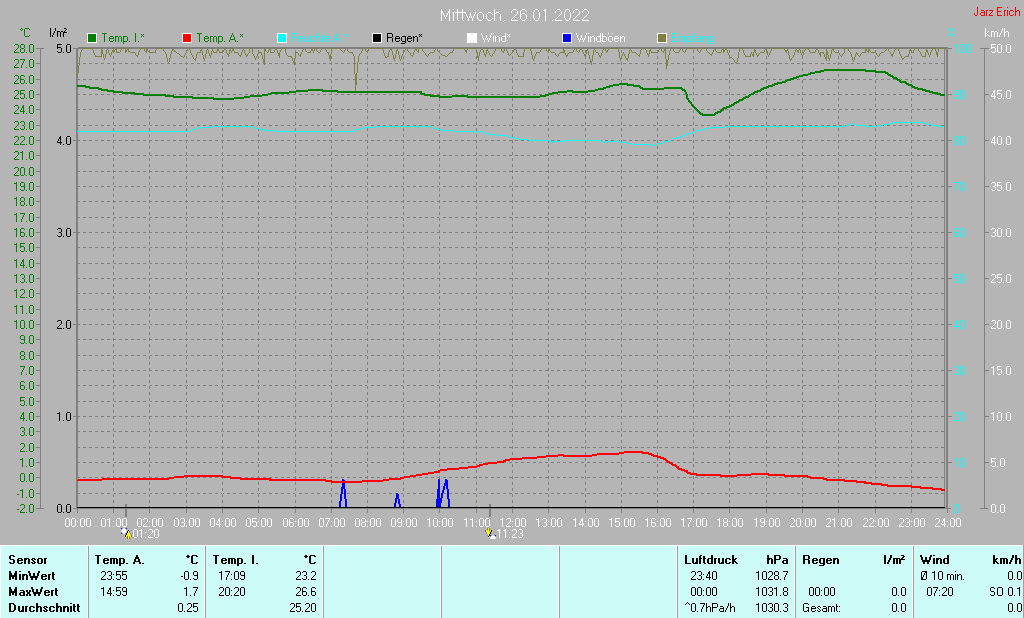This screenshot has height=618, width=1024.
Task: Click the blue double gust spike near 10:00
Action: click(x=443, y=493)
